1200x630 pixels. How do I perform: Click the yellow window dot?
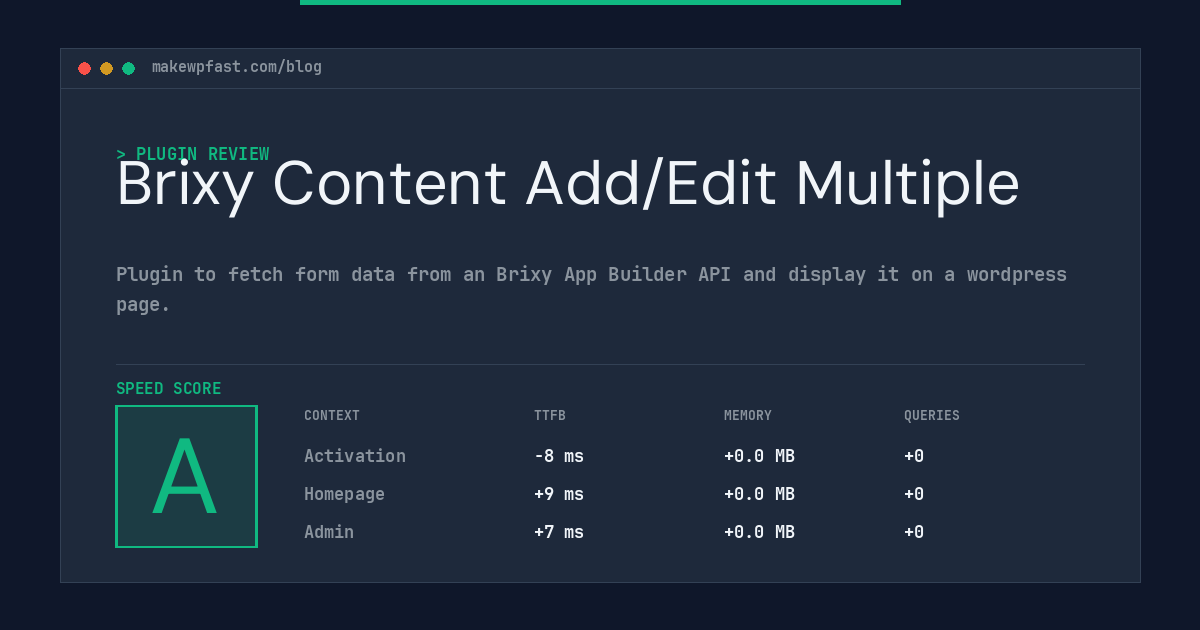point(106,68)
